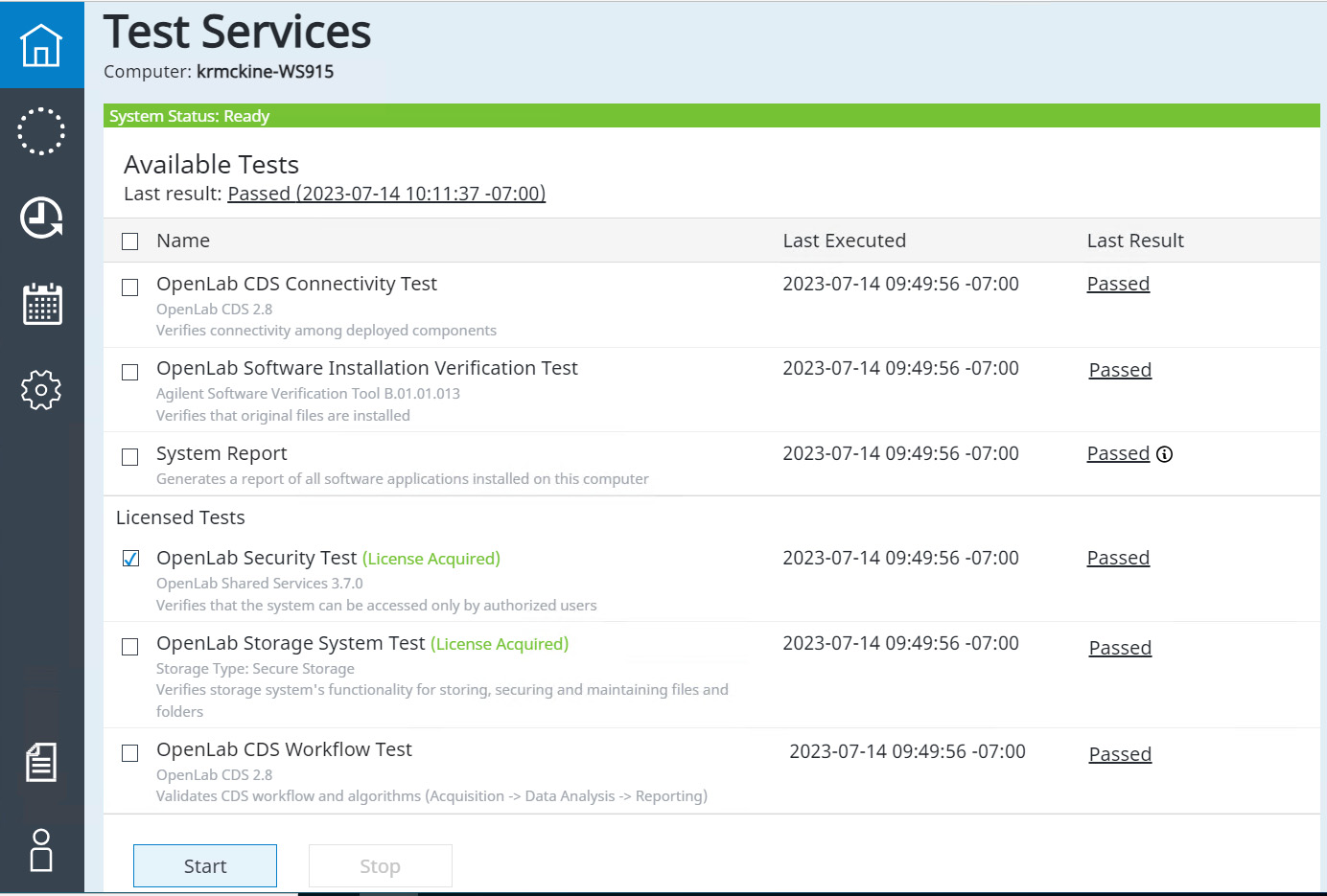Check the OpenLab CDS Connectivity Test box
This screenshot has height=896, width=1327.
click(130, 287)
